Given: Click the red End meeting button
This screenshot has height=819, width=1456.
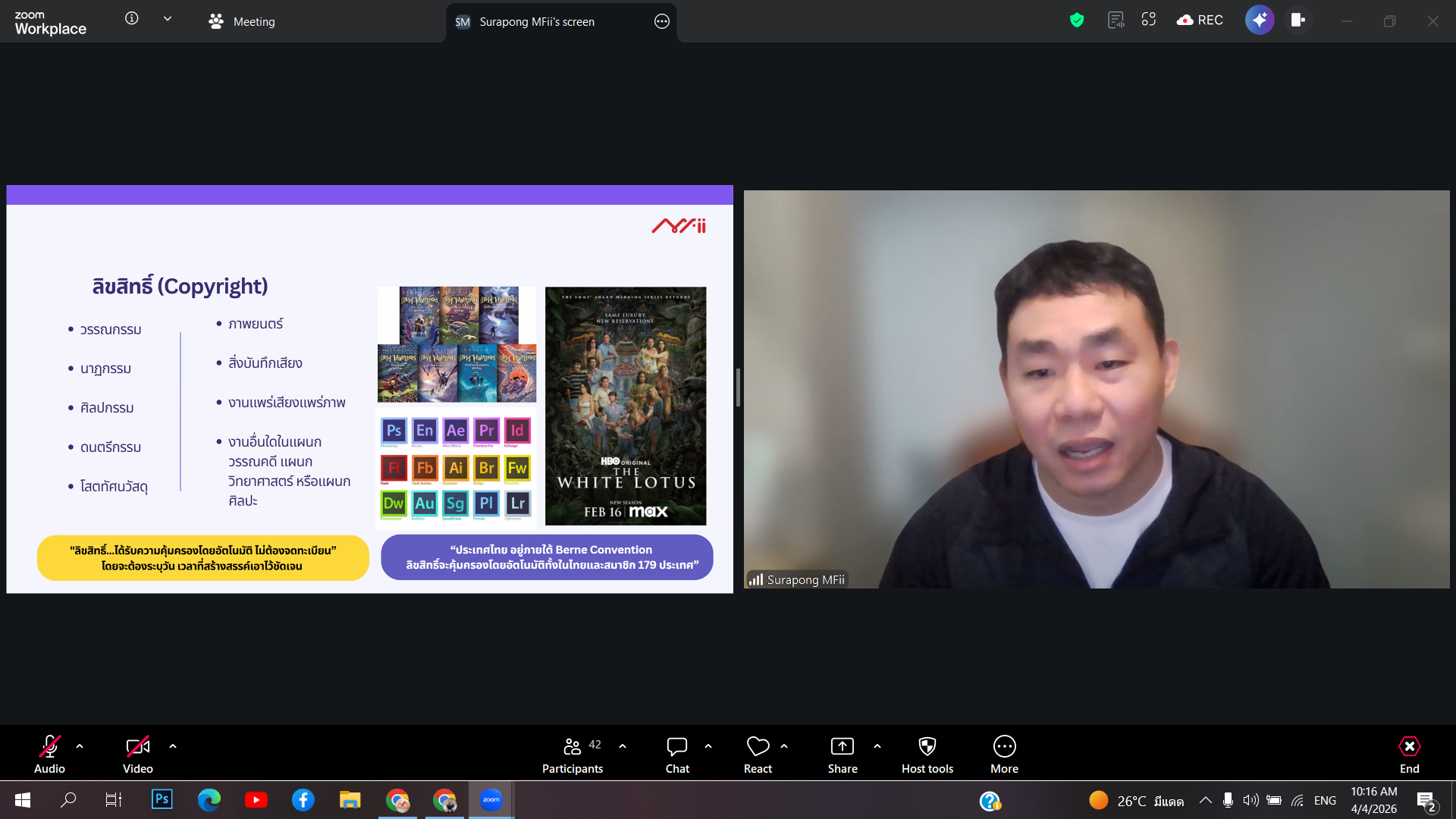Looking at the screenshot, I should (1409, 755).
